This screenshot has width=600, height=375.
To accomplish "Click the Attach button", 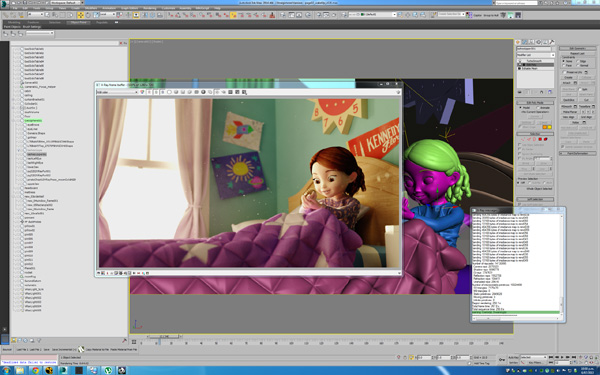I will pos(567,83).
